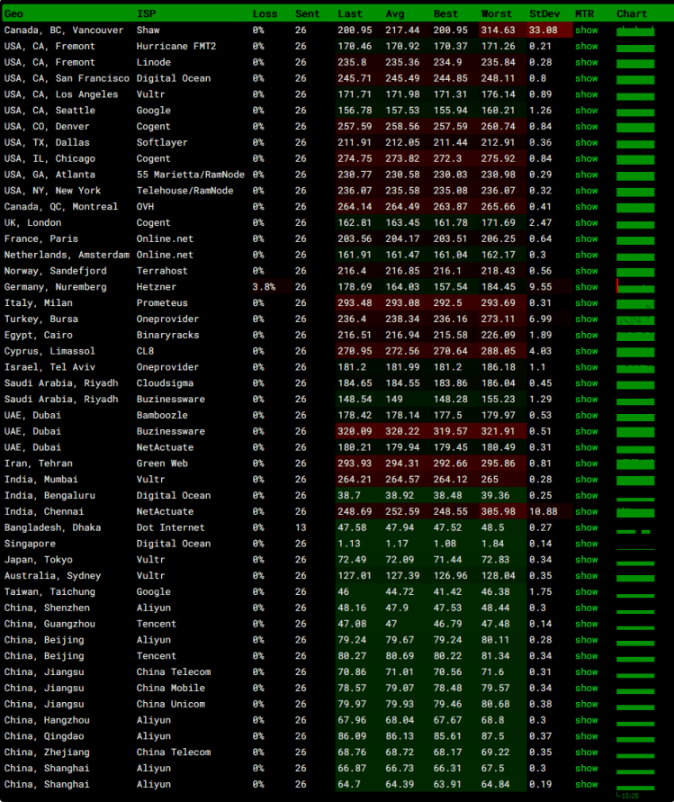Open show link for China, Jiangsu China Mobile
674x802 pixels.
586,688
